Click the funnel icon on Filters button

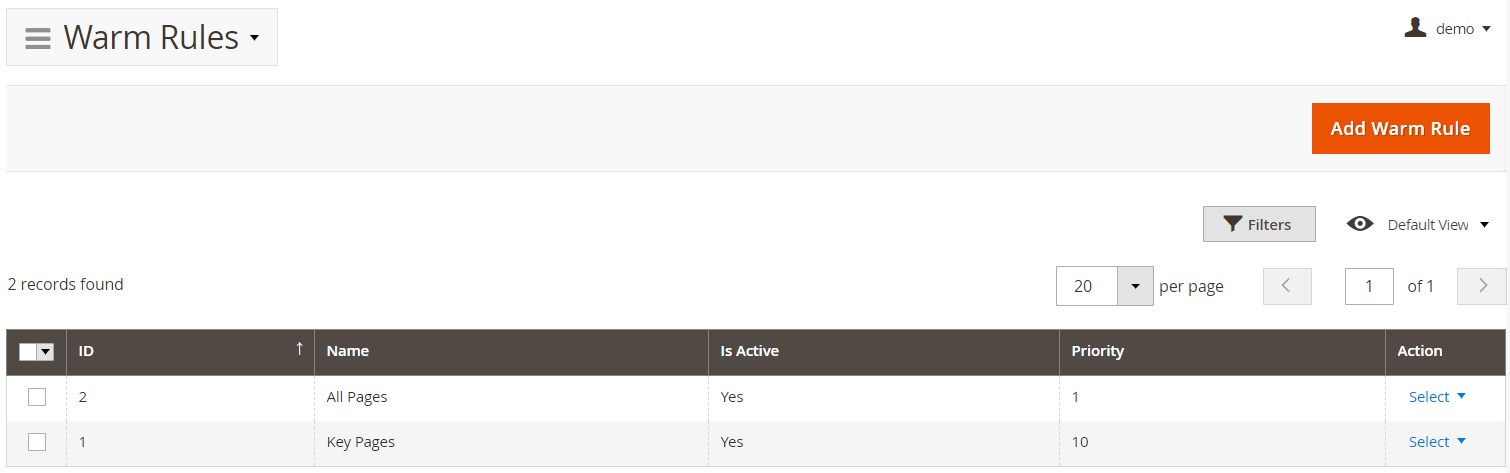point(1232,224)
